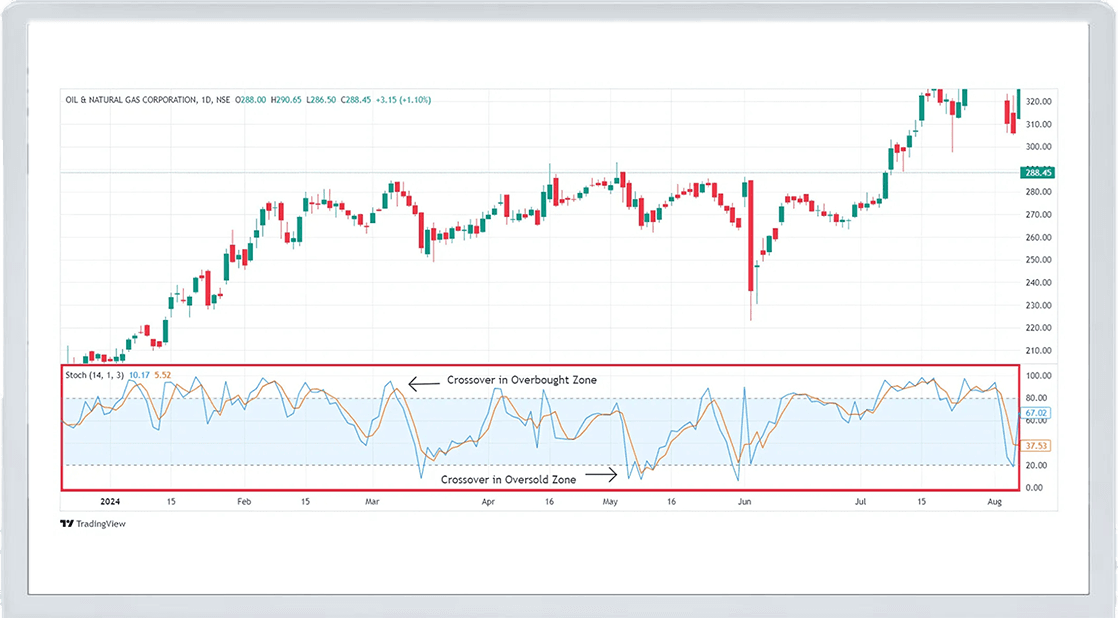1118x618 pixels.
Task: Click the orange 37.53 stochastic value tag
Action: pos(1039,446)
